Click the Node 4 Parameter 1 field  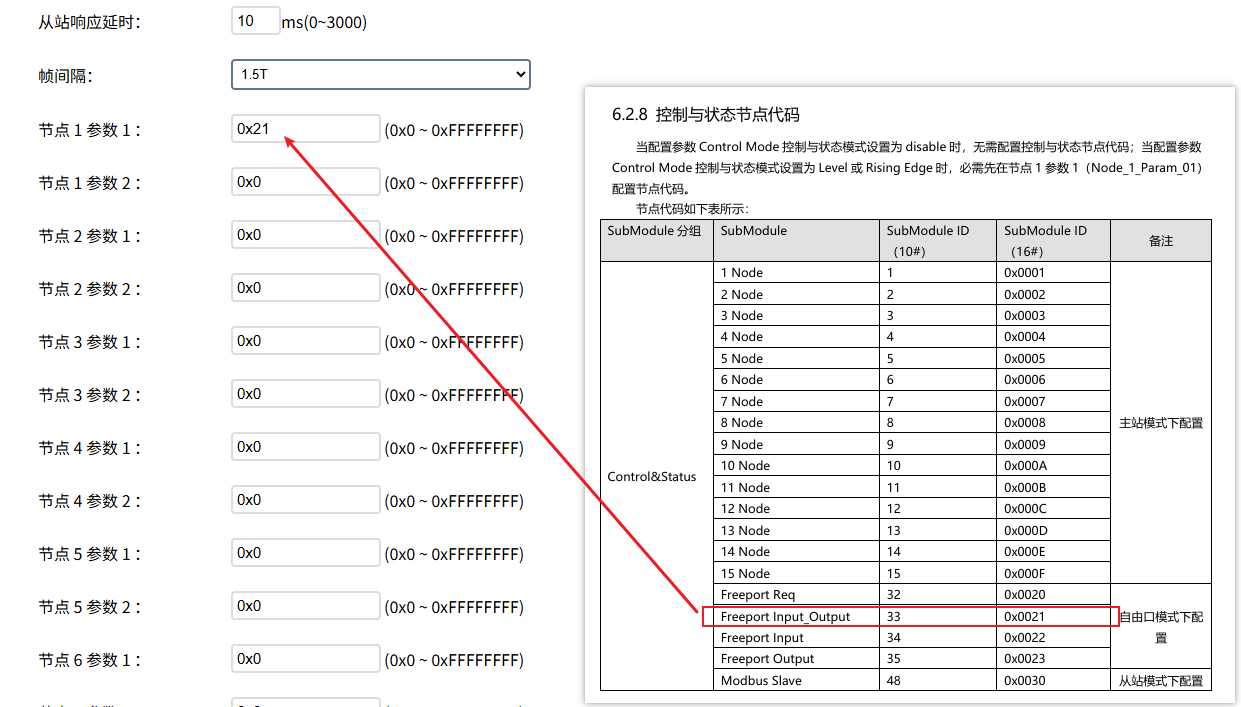click(305, 447)
